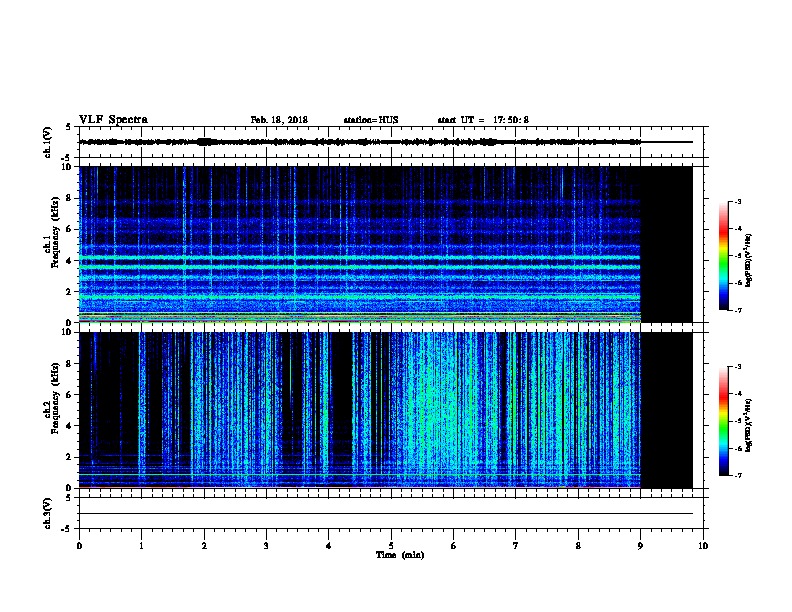792x612 pixels.
Task: Click the 1 tick label on Time axis
Action: pyautogui.click(x=141, y=546)
